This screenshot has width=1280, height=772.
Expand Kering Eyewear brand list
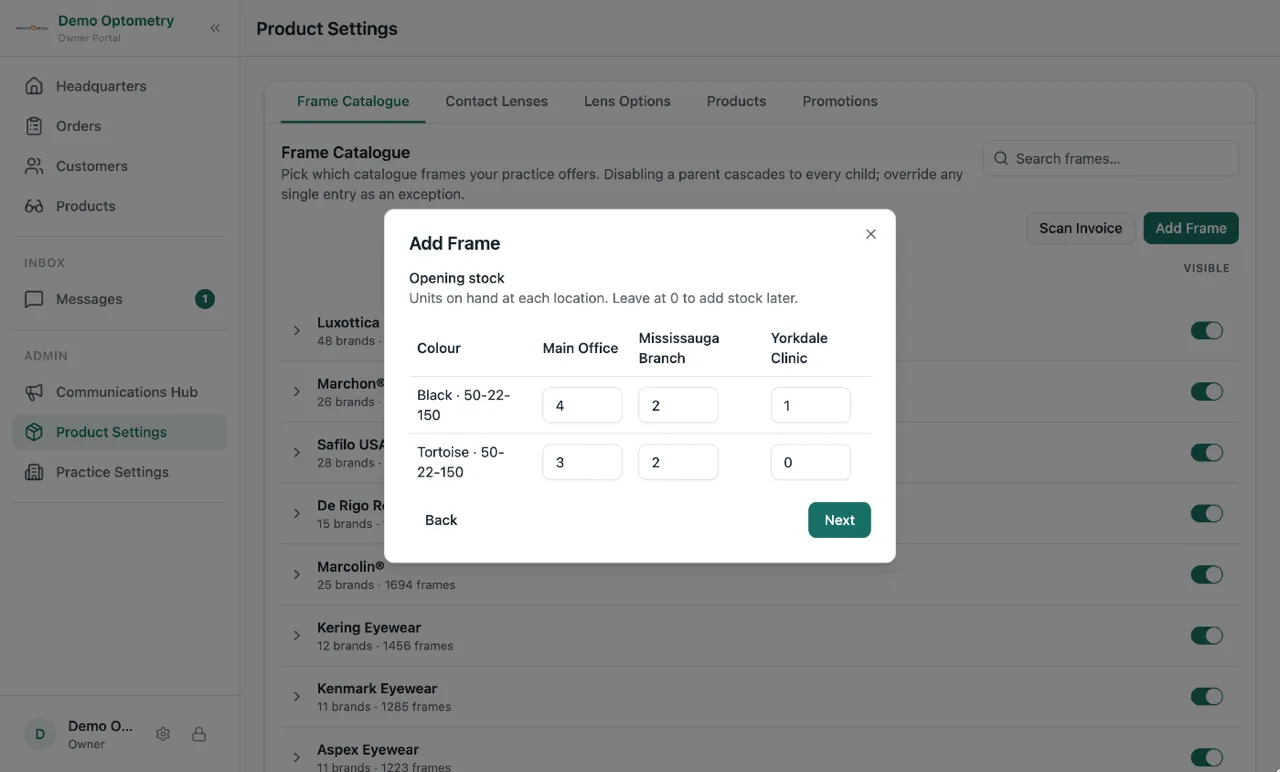click(x=297, y=636)
